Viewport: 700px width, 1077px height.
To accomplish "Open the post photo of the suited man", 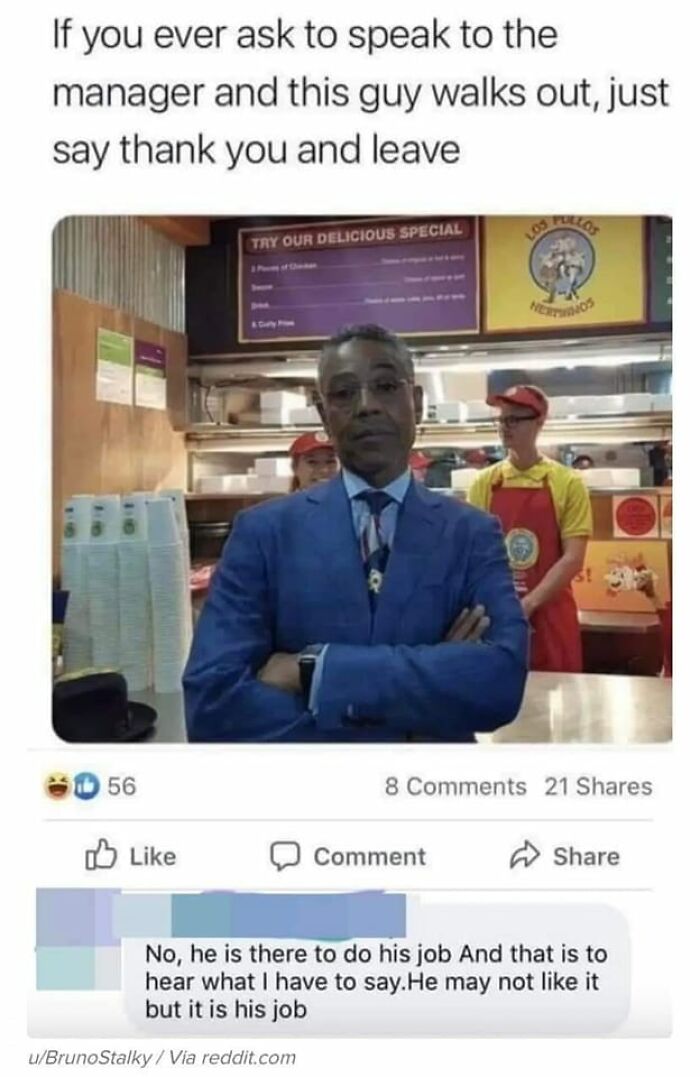I will (x=362, y=479).
